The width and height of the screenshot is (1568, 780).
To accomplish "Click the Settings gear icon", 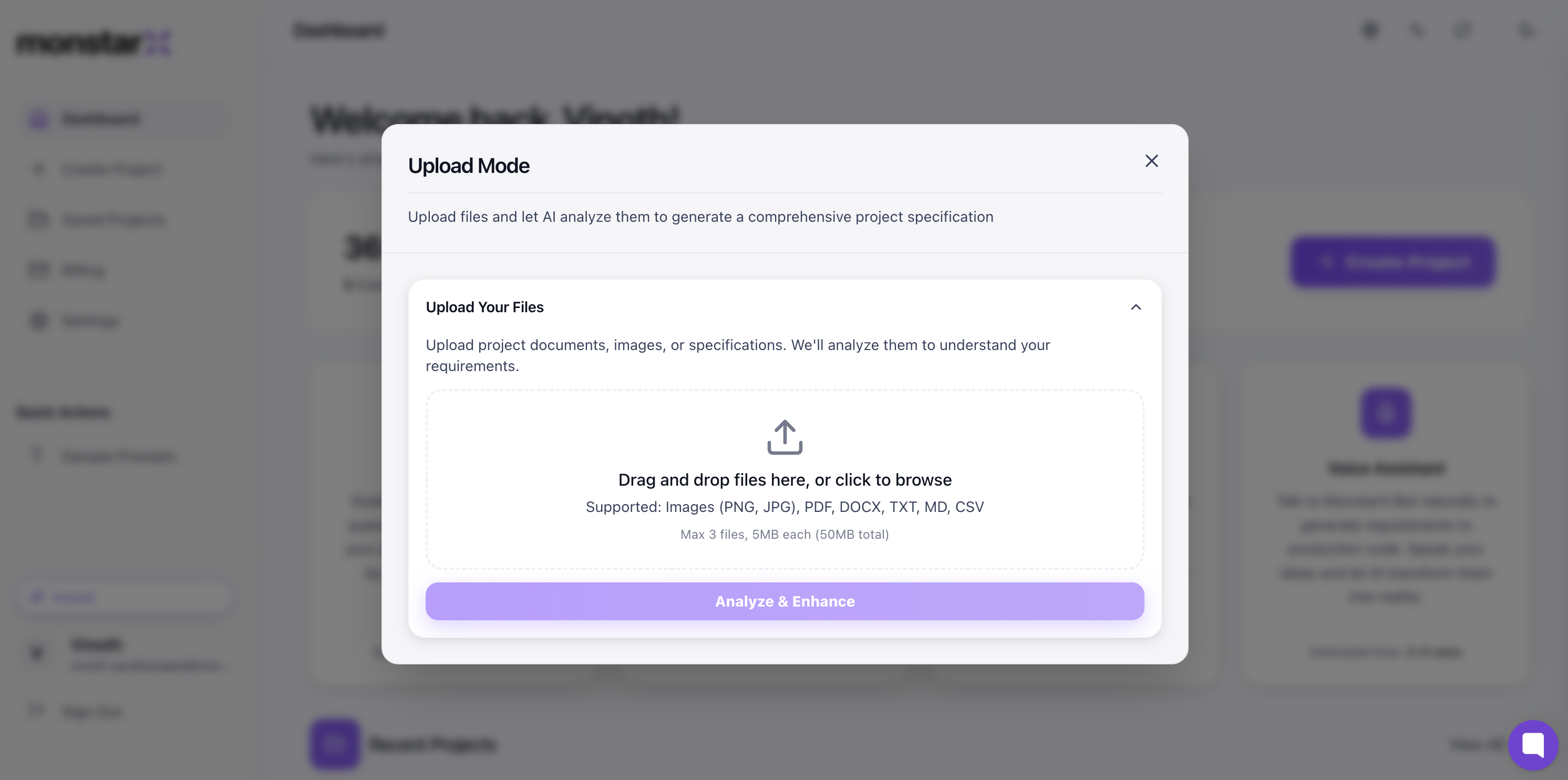I will pos(39,320).
